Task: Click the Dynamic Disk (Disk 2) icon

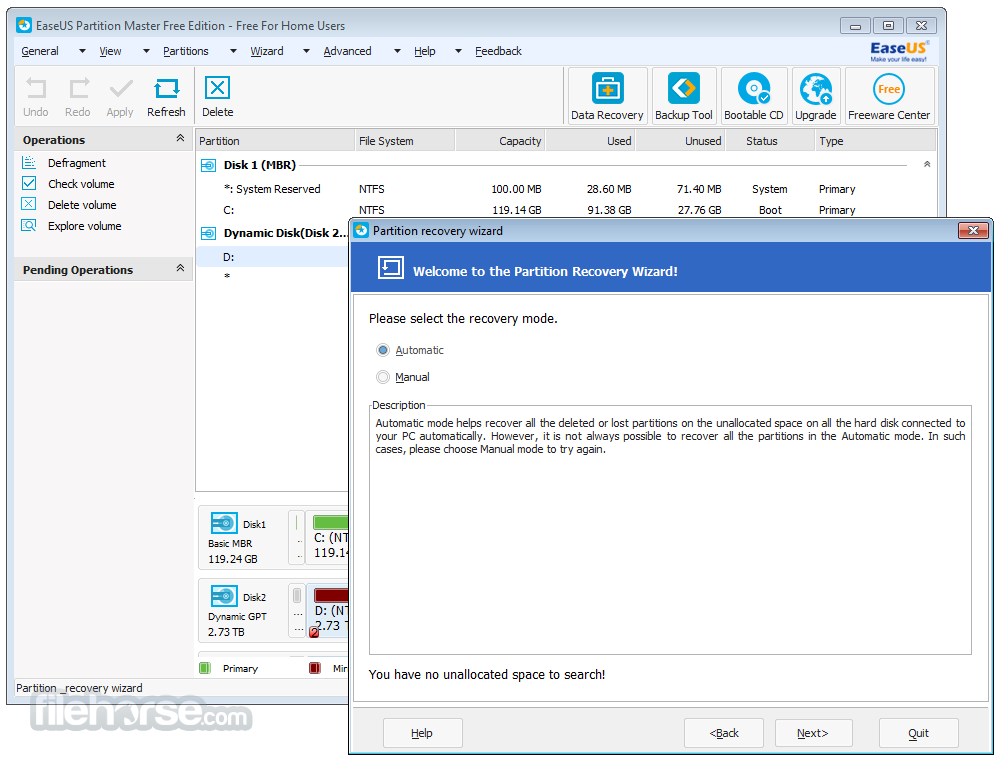Action: coord(208,234)
